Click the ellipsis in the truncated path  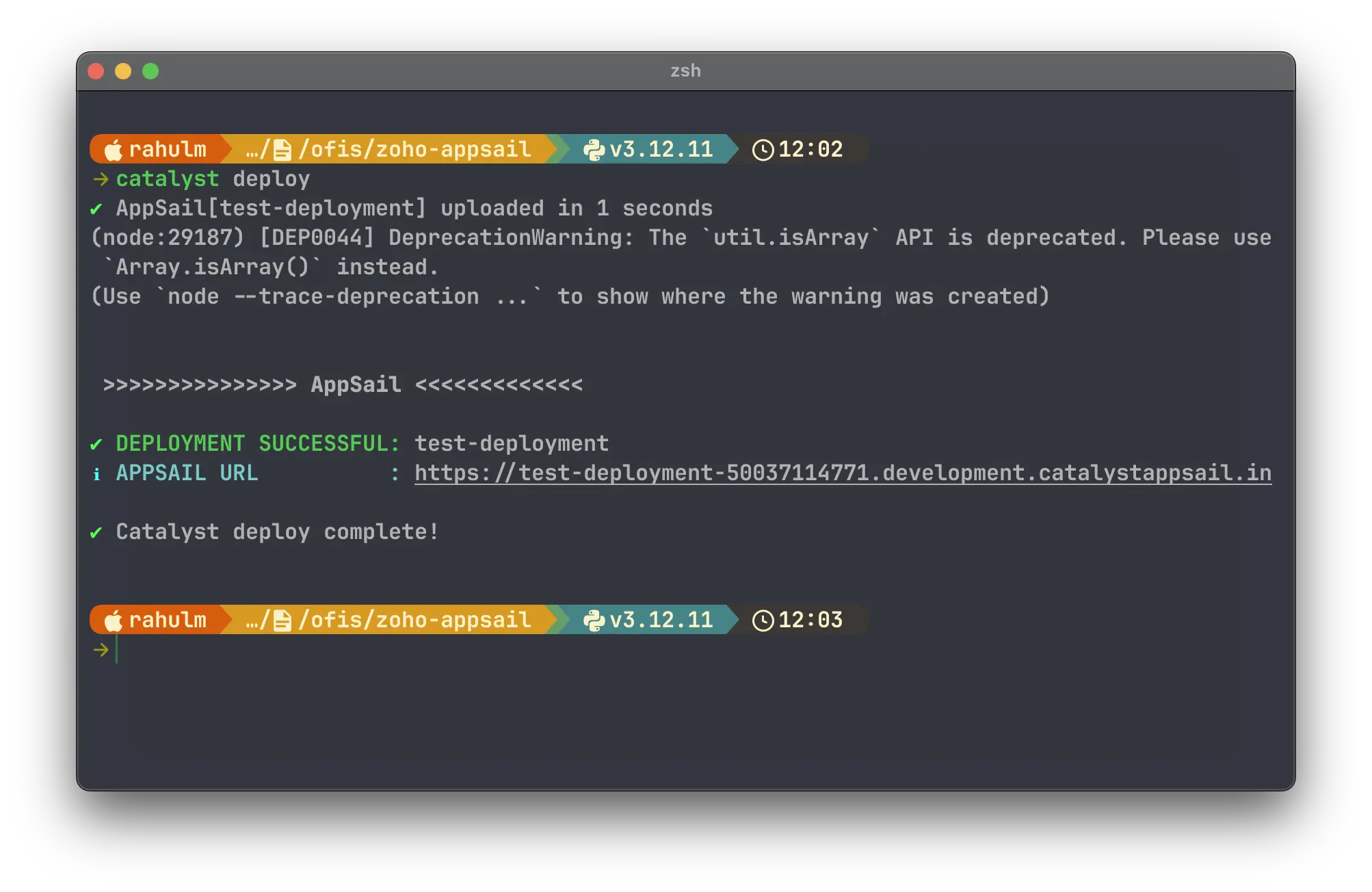pyautogui.click(x=251, y=149)
